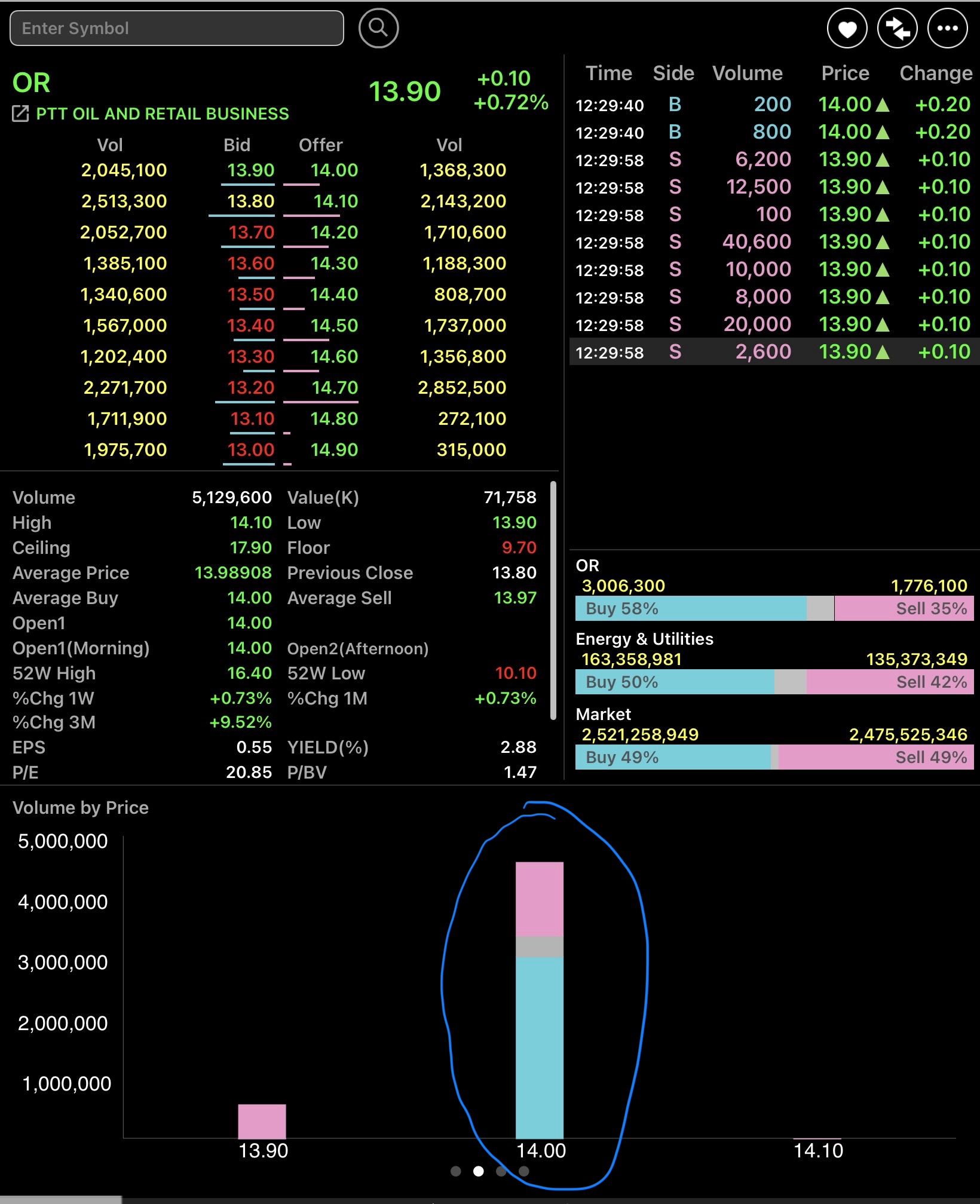Viewport: 980px width, 1204px height.
Task: Click the Change column header
Action: point(936,73)
